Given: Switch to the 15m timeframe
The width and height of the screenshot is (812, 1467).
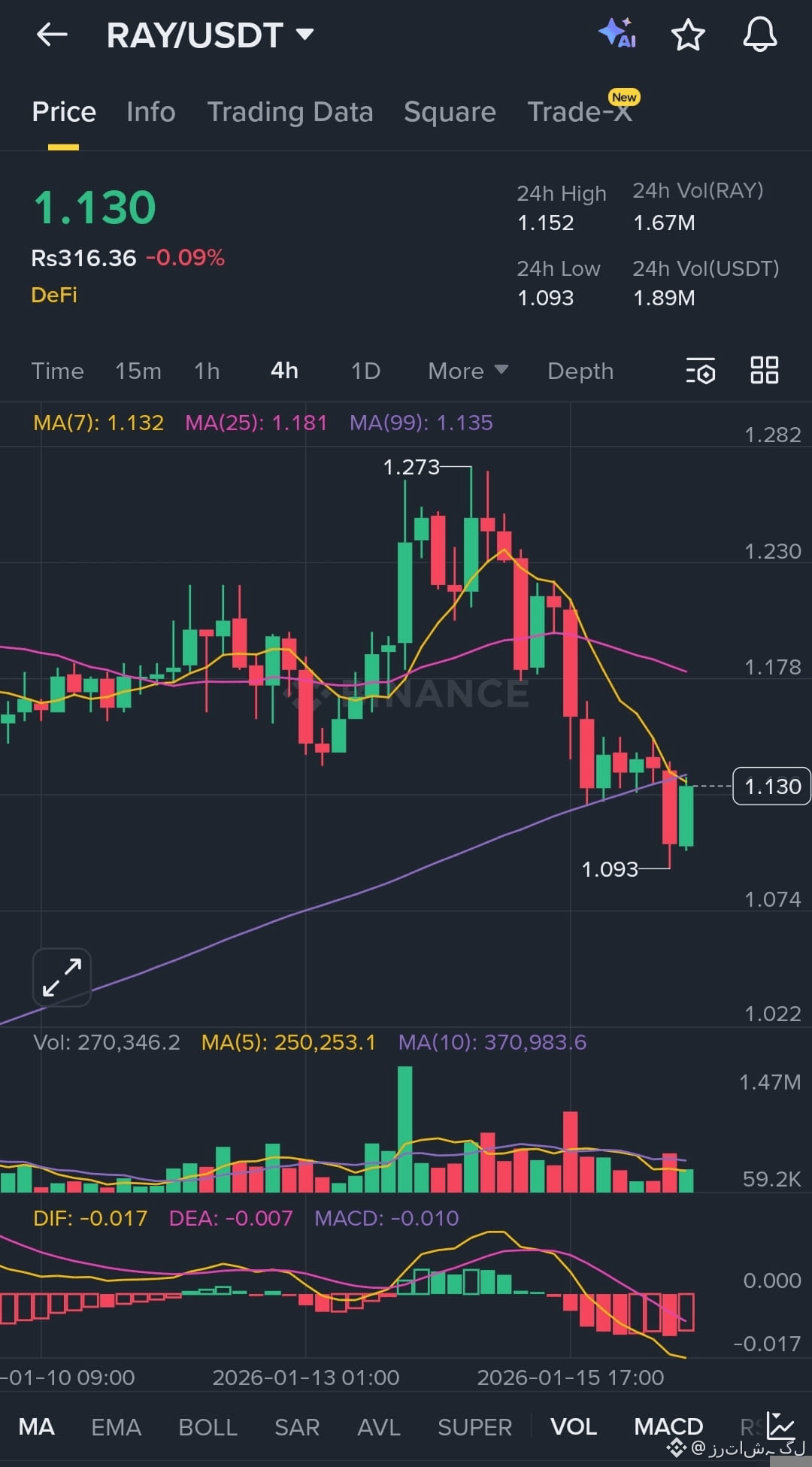Looking at the screenshot, I should [138, 371].
